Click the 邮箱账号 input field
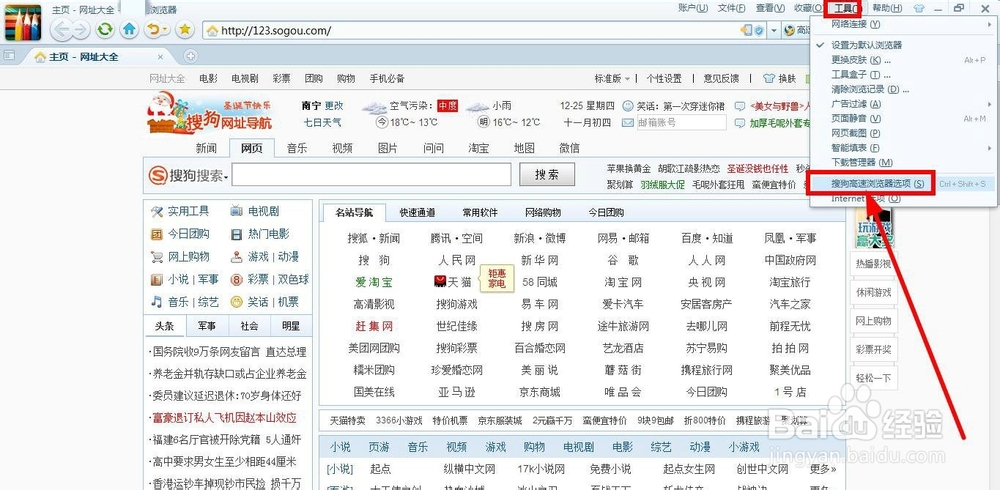The height and width of the screenshot is (490, 1000). click(x=681, y=122)
